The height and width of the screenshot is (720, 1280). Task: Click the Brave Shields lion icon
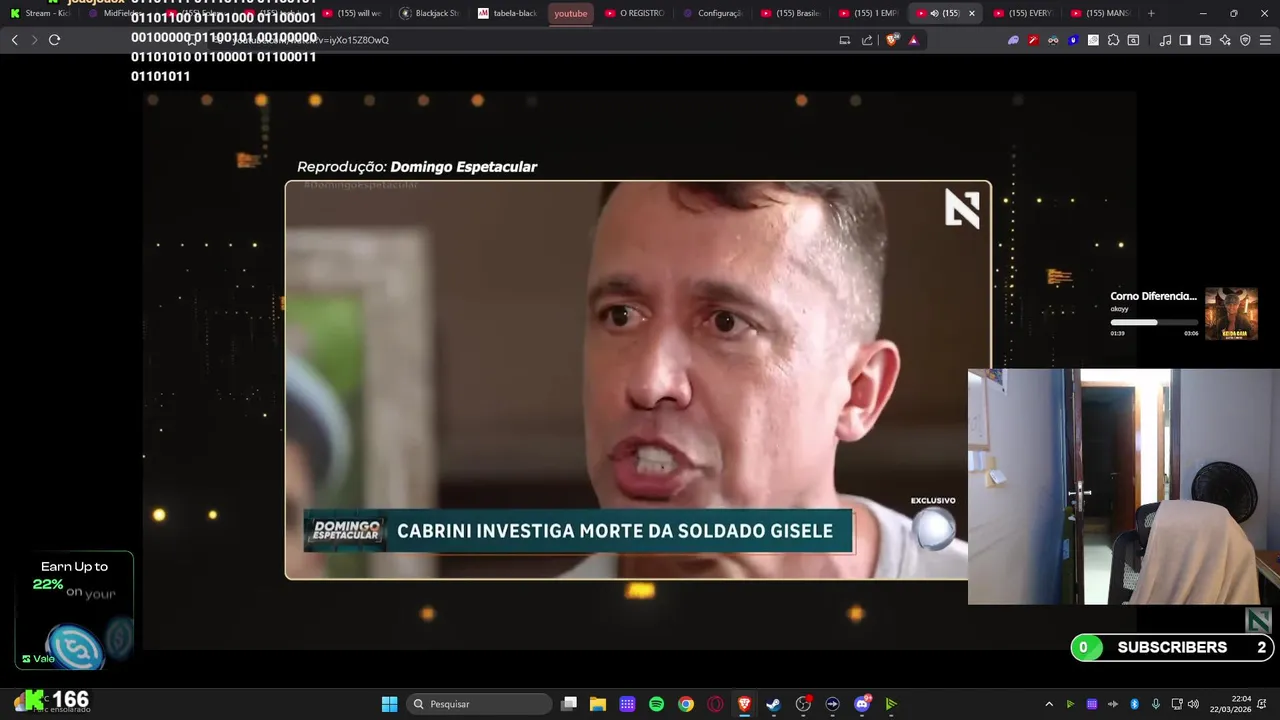click(x=892, y=40)
